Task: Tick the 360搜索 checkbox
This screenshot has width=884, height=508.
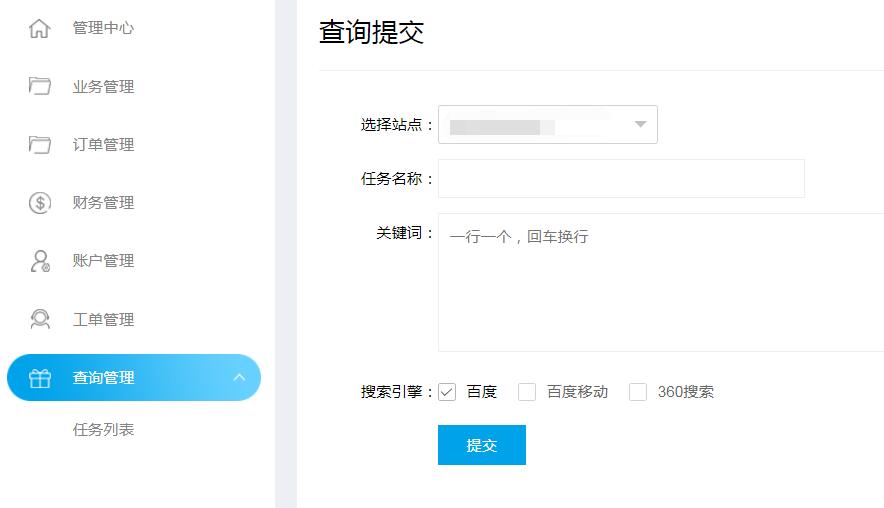Action: click(638, 392)
